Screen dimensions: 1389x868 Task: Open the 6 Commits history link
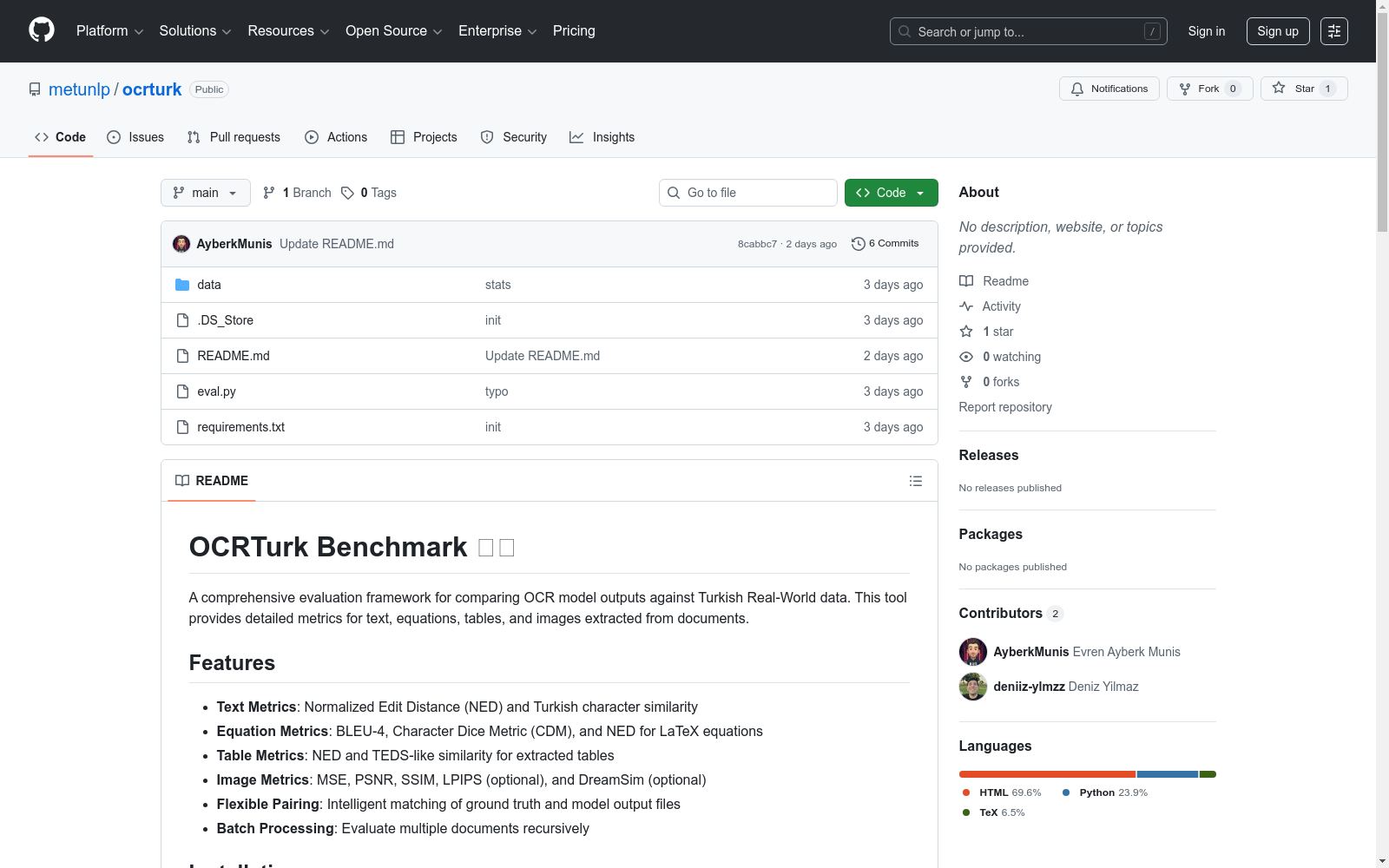[885, 244]
